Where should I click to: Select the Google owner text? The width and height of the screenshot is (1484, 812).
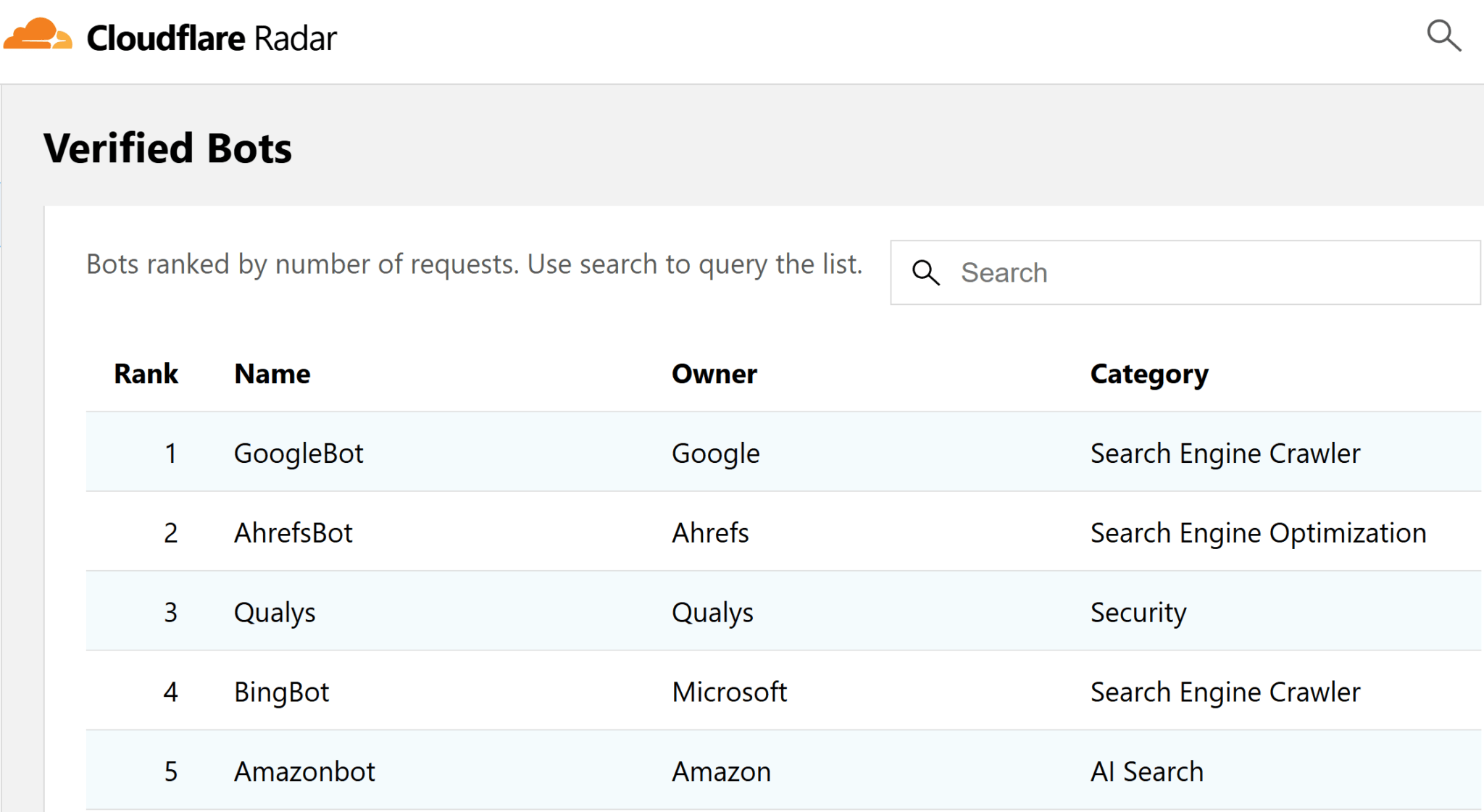tap(715, 453)
